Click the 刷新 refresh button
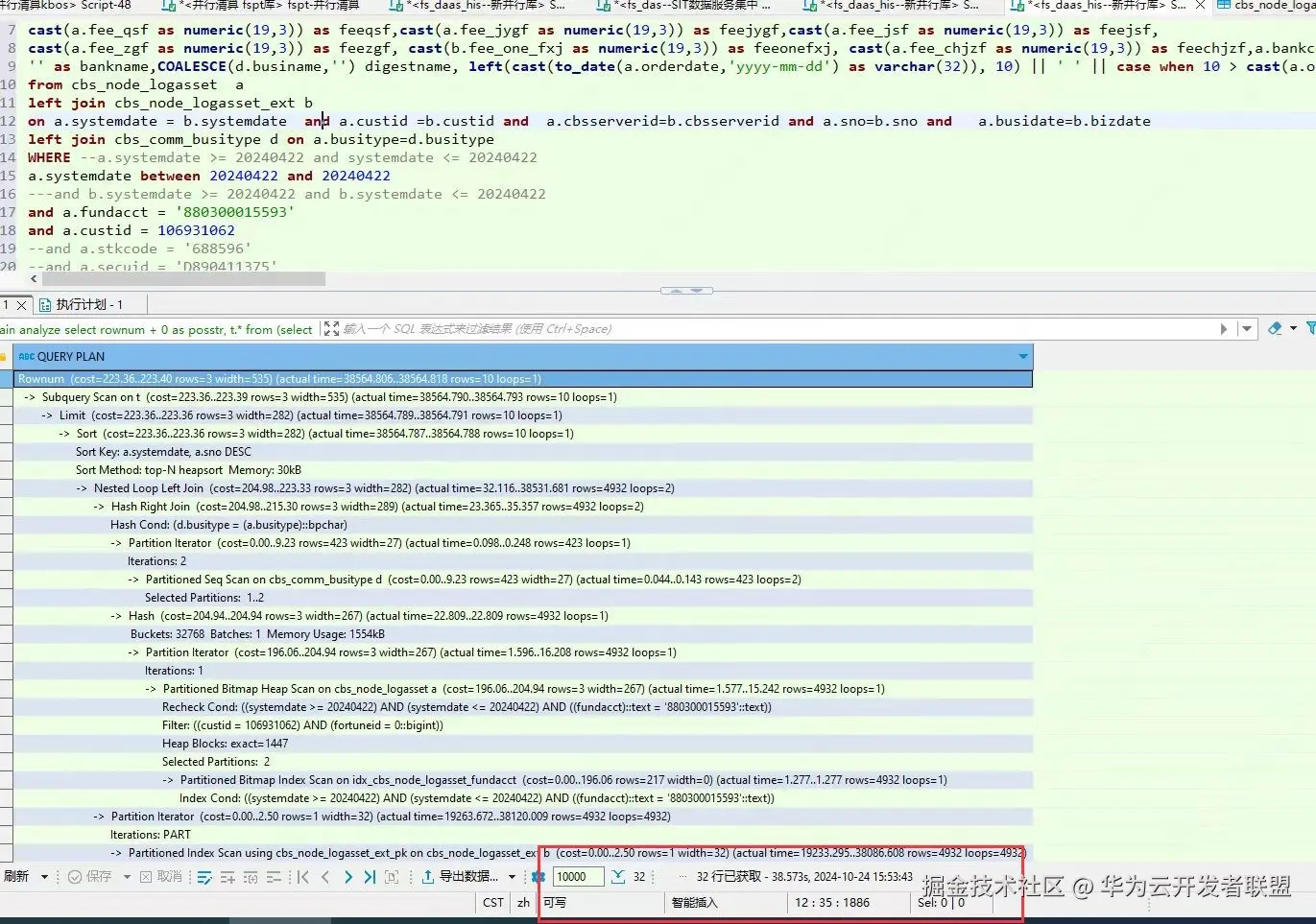 [17, 877]
